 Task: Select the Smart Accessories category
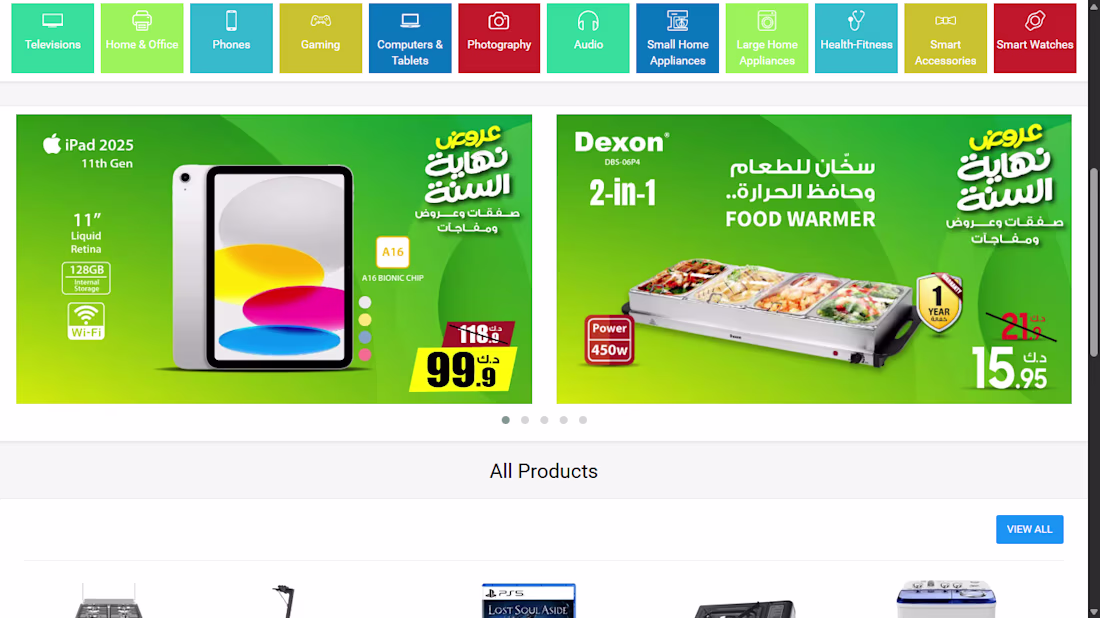point(945,38)
